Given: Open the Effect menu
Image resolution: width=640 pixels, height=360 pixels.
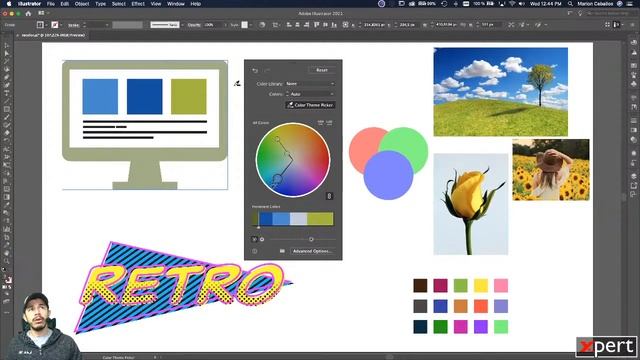Looking at the screenshot, I should point(138,4).
